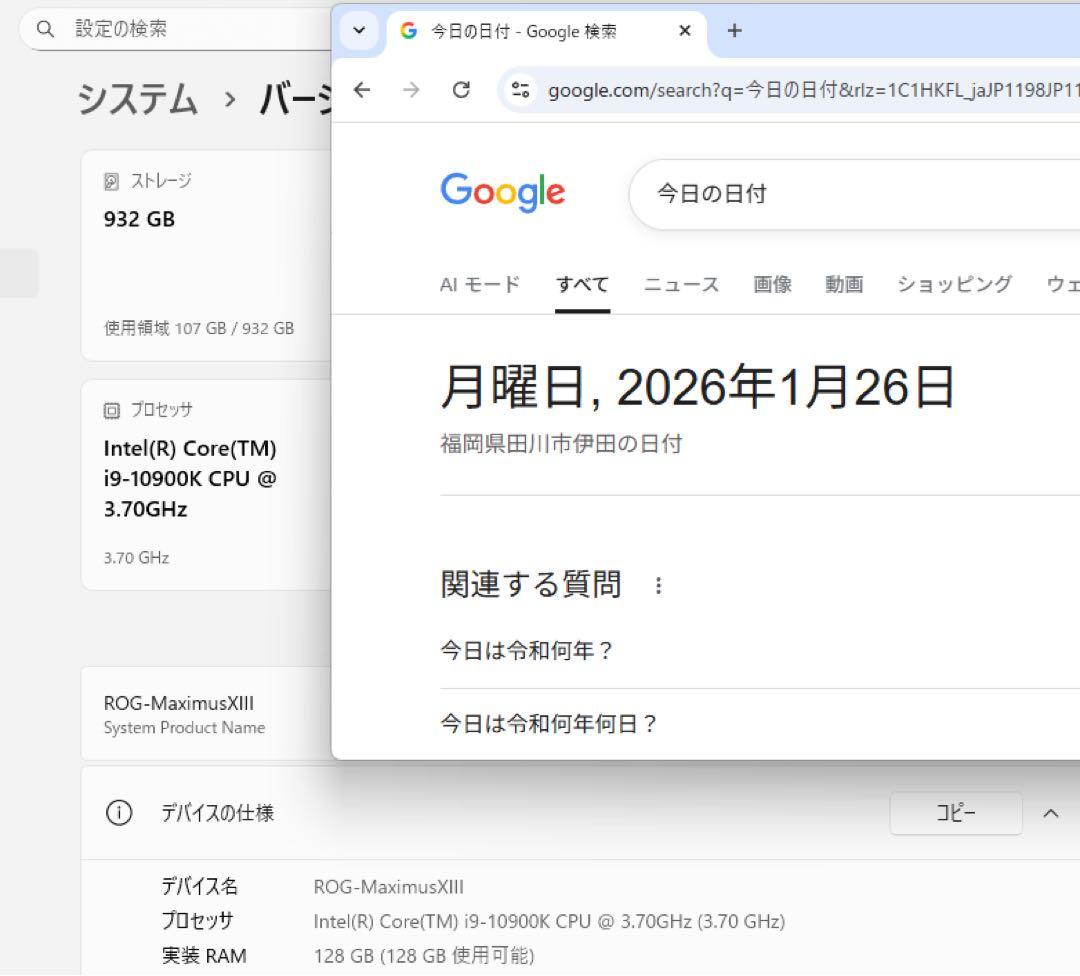
Task: Switch to the 画像 search tab
Action: pyautogui.click(x=771, y=284)
